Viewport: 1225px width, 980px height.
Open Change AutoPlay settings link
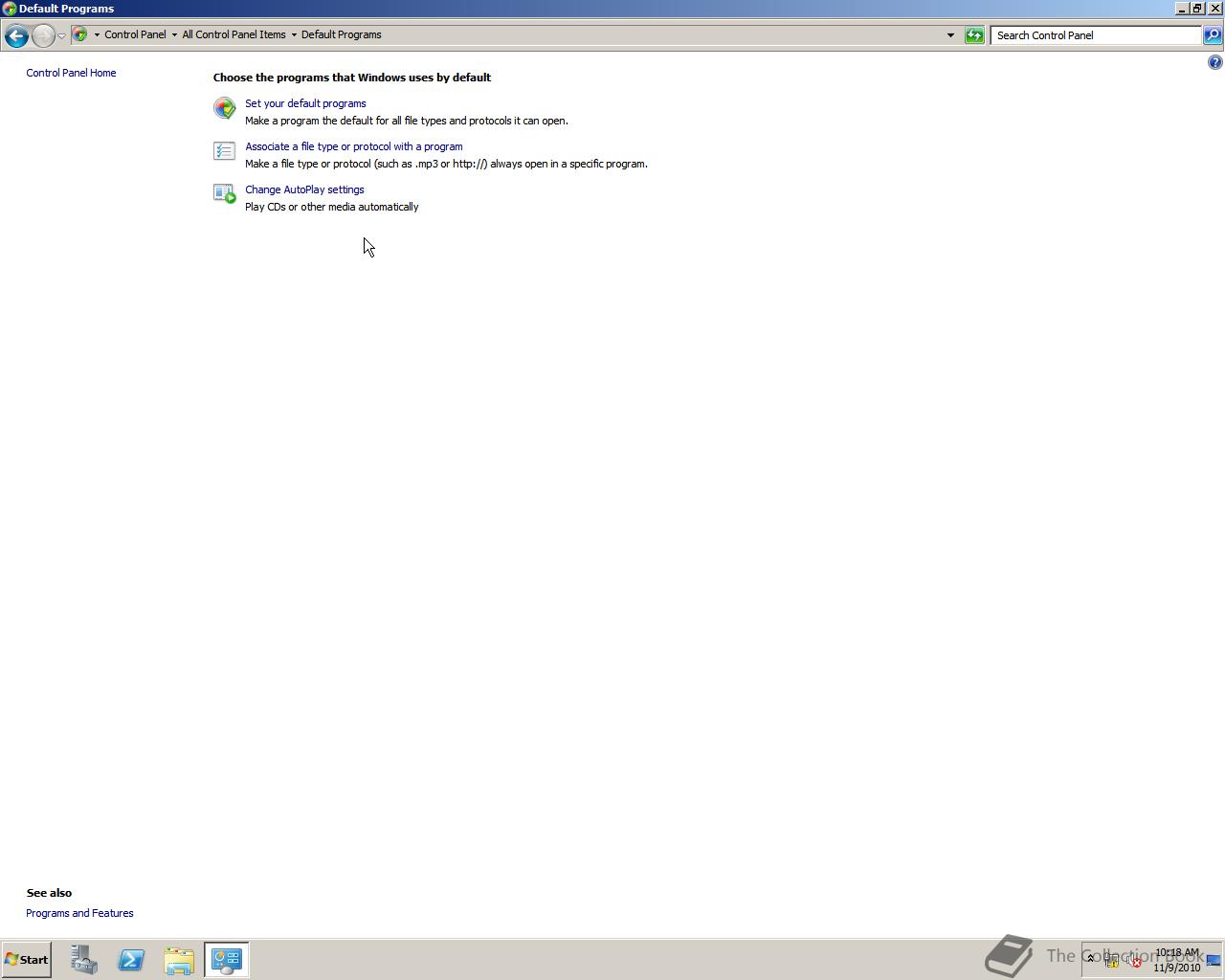click(x=304, y=189)
